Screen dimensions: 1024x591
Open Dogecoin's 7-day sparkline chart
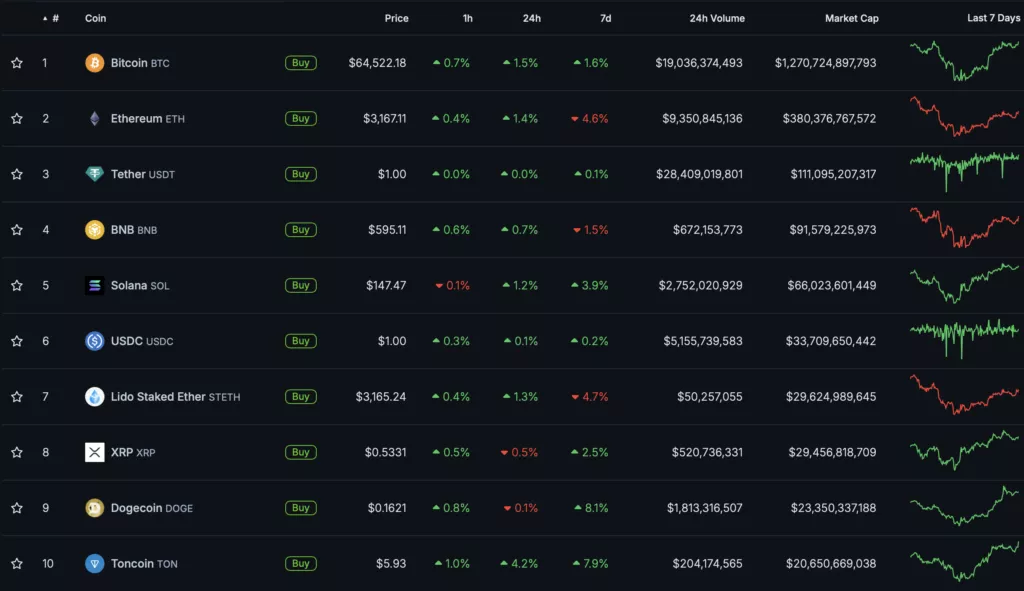coord(965,506)
